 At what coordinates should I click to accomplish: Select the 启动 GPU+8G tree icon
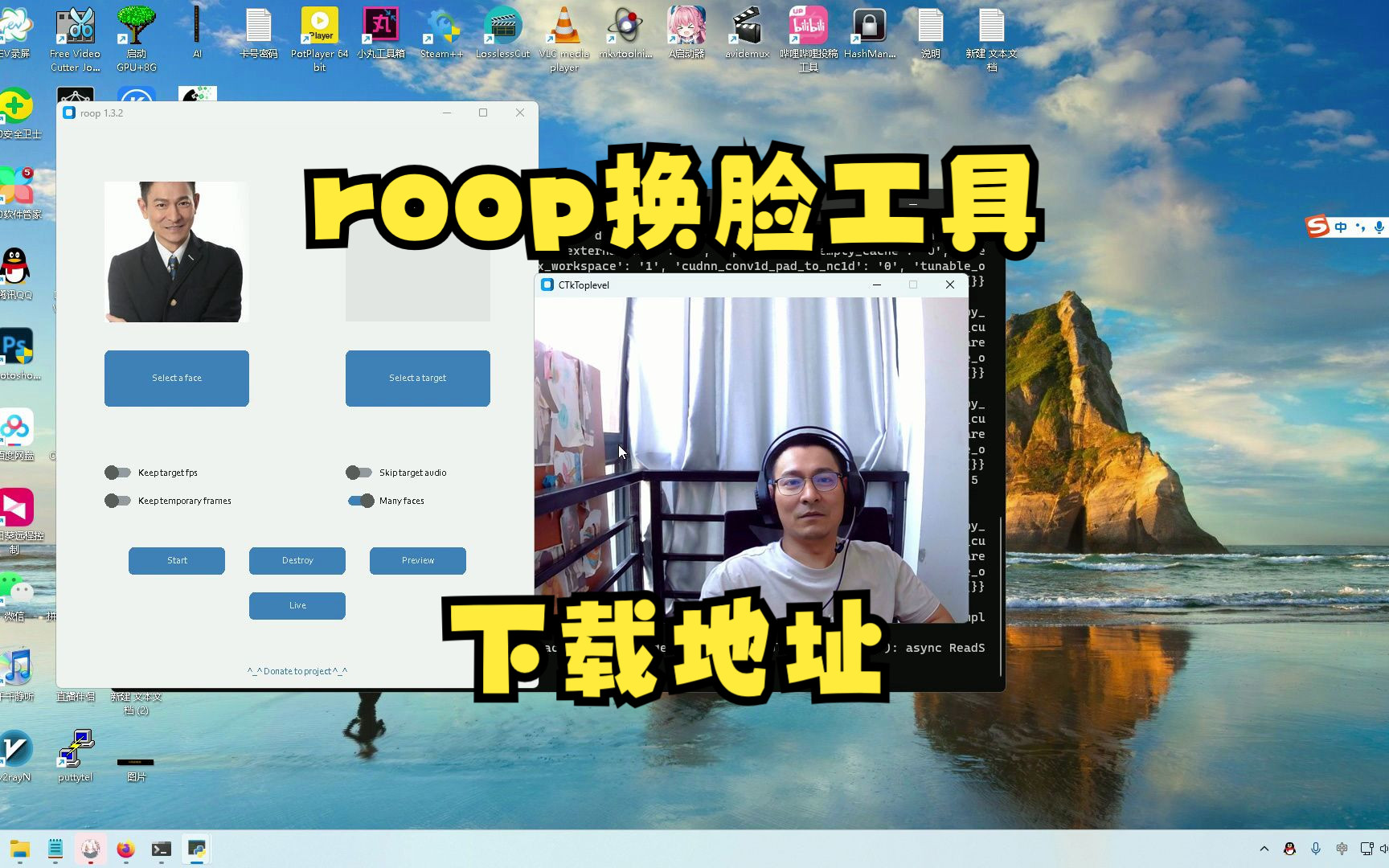137,39
